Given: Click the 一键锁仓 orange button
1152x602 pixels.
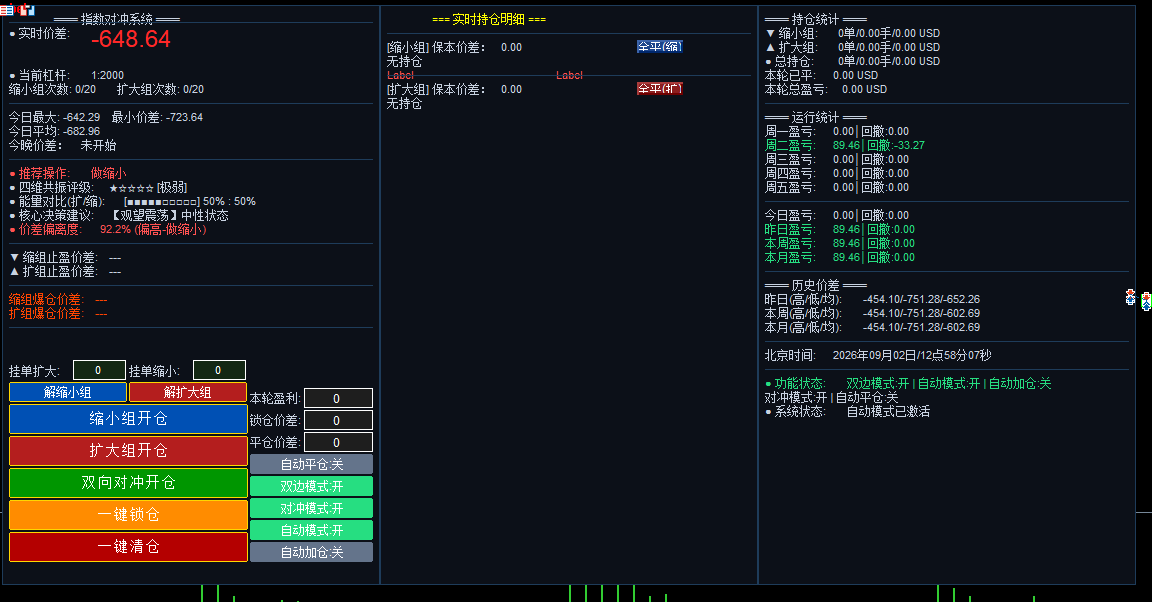Looking at the screenshot, I should tap(128, 515).
